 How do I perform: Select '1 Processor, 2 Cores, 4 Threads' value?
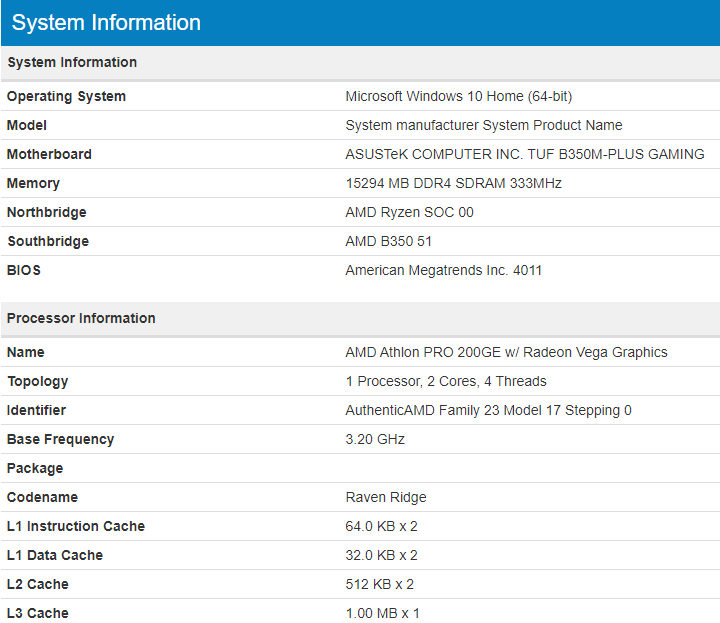(446, 381)
